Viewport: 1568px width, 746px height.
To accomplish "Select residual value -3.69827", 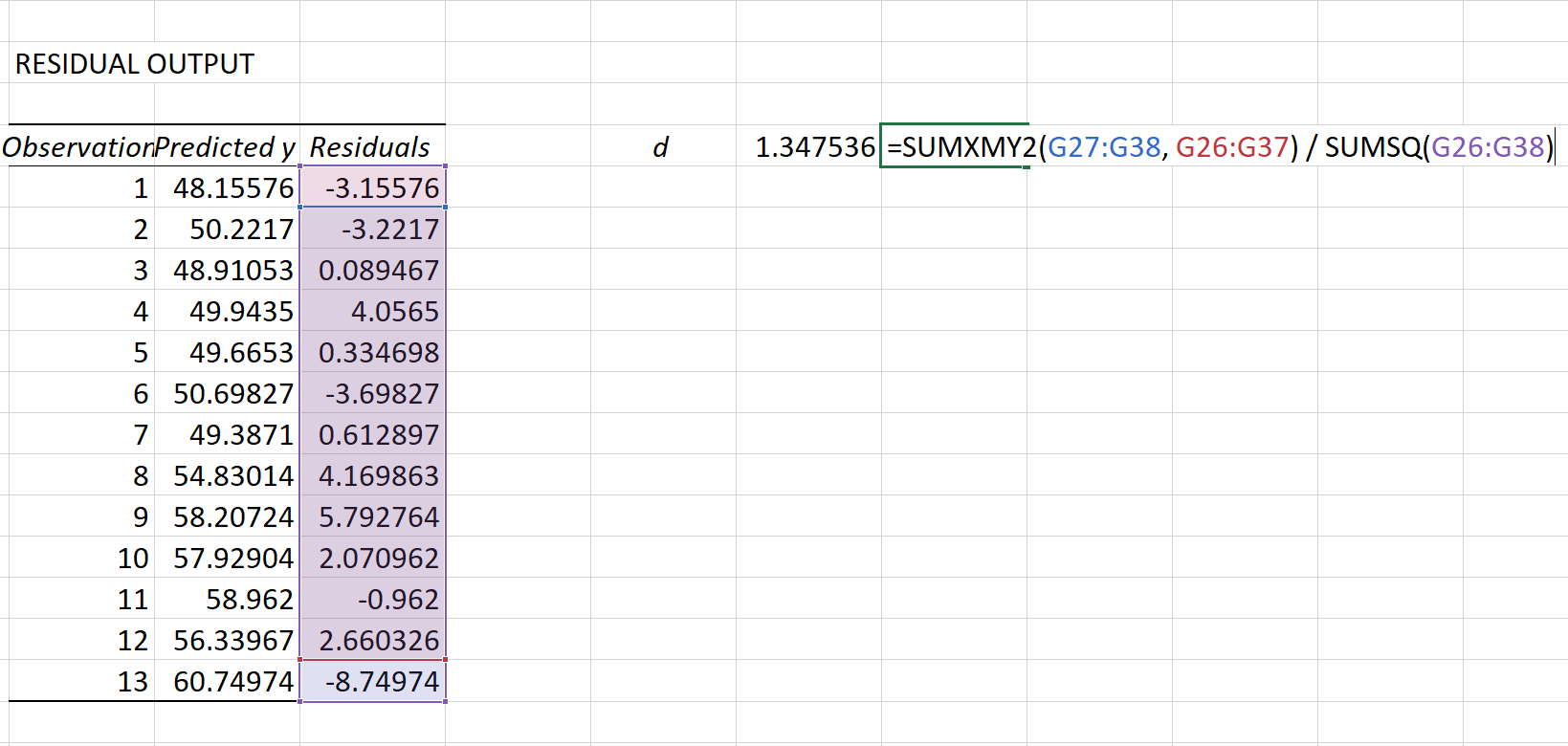I will 372,393.
